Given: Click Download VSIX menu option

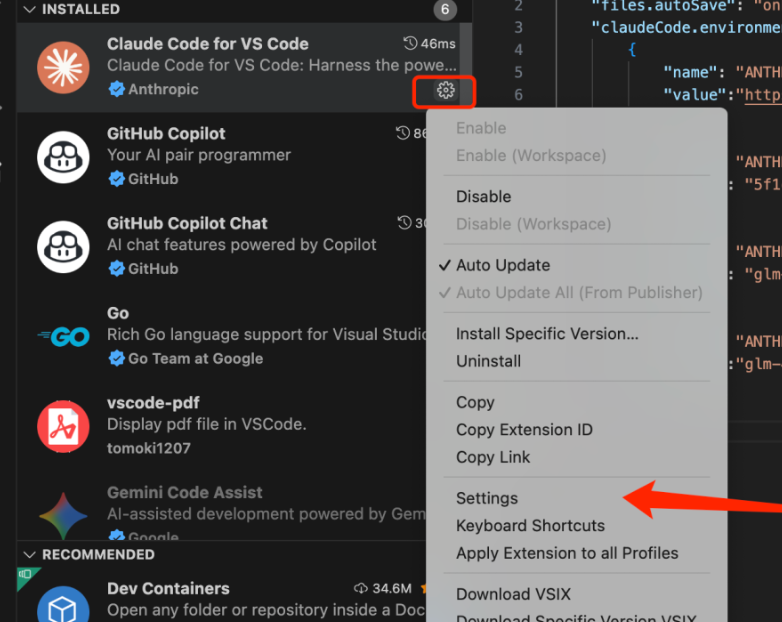Looking at the screenshot, I should pyautogui.click(x=513, y=594).
